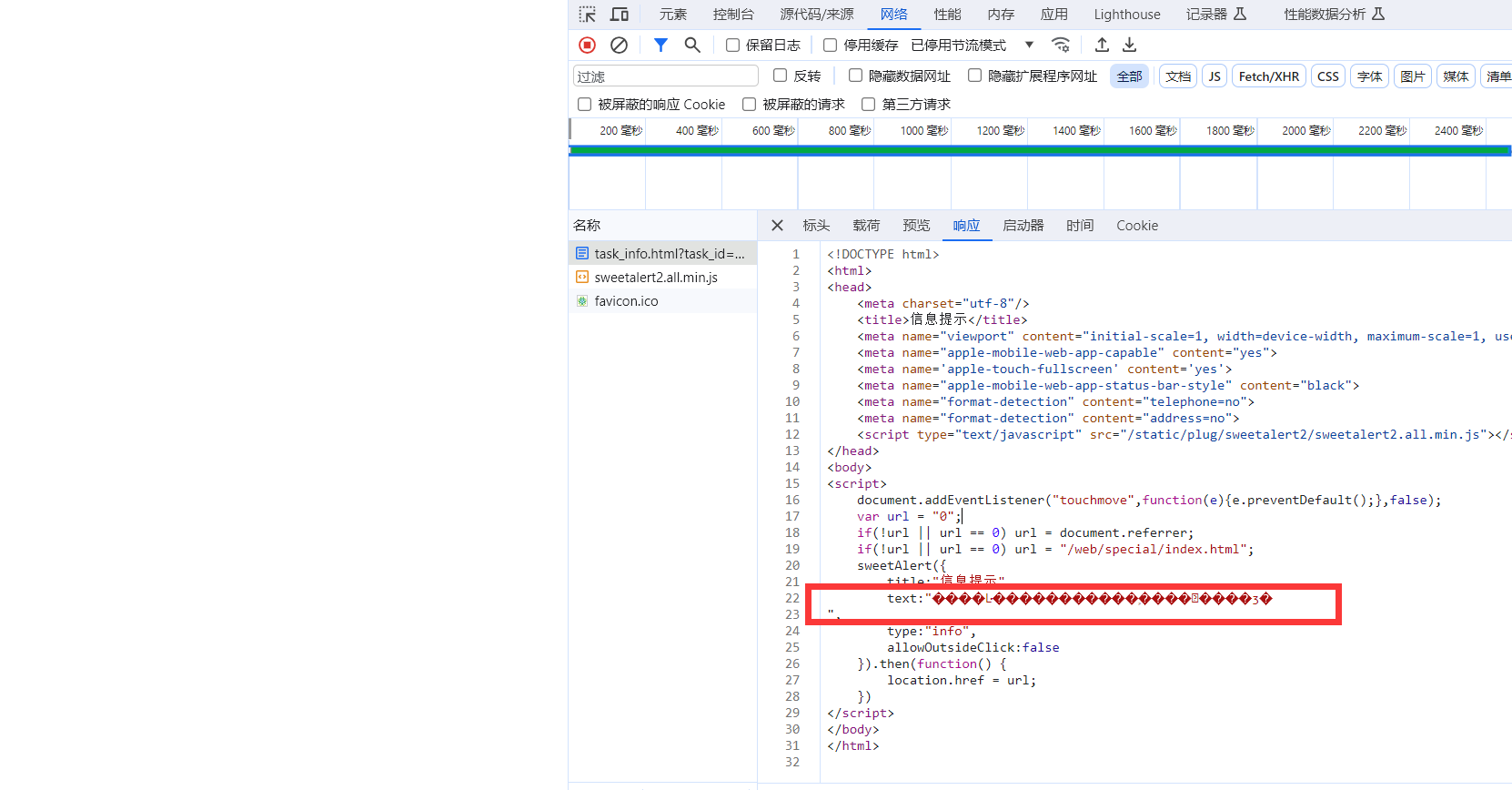
Task: Switch to 记录器 panel tab
Action: [1216, 15]
